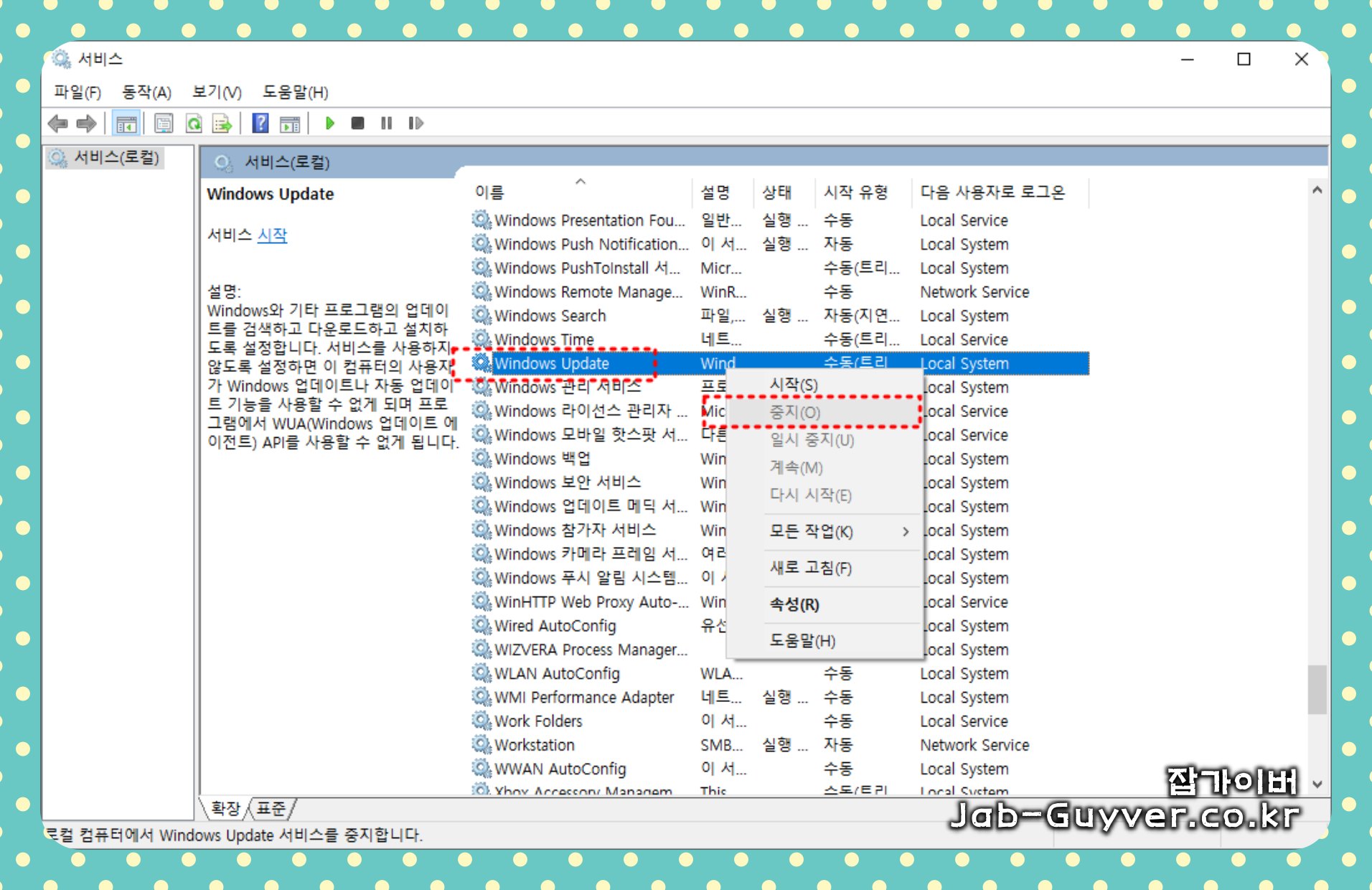
Task: Click the gear icon of Windows Time
Action: [481, 339]
